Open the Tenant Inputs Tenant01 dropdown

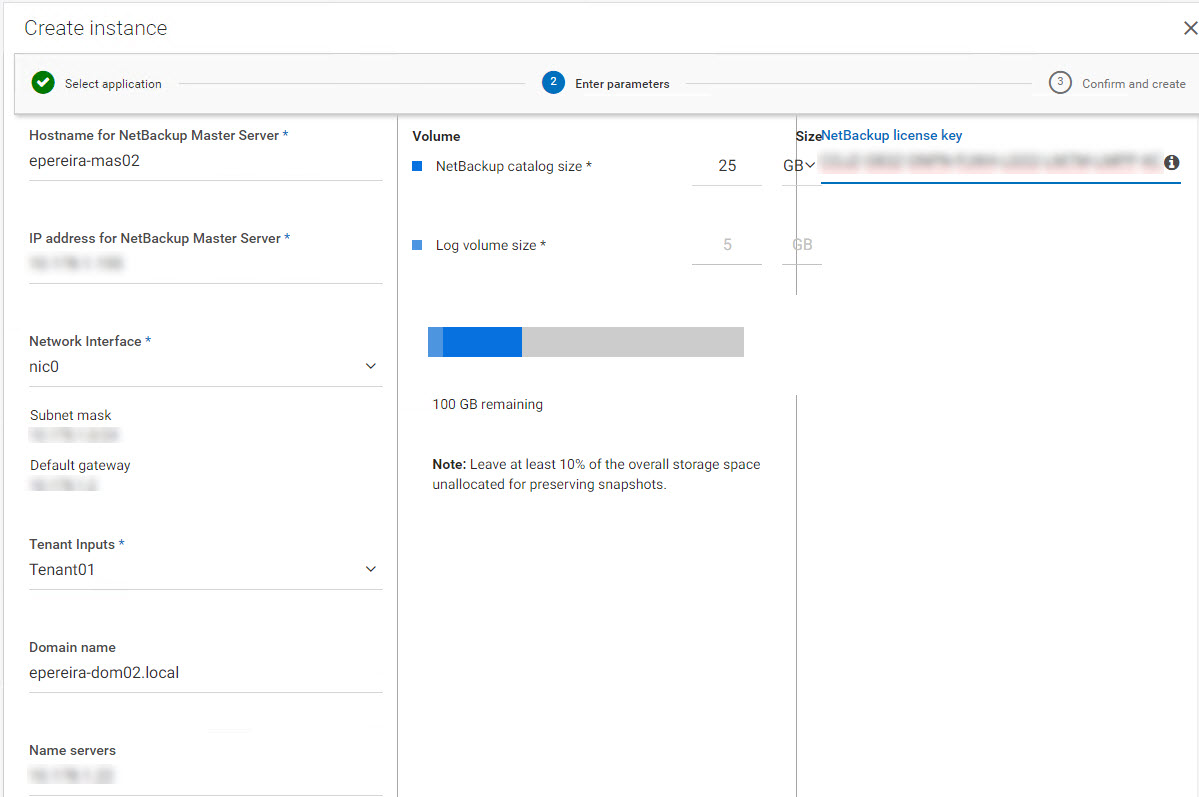[x=205, y=569]
